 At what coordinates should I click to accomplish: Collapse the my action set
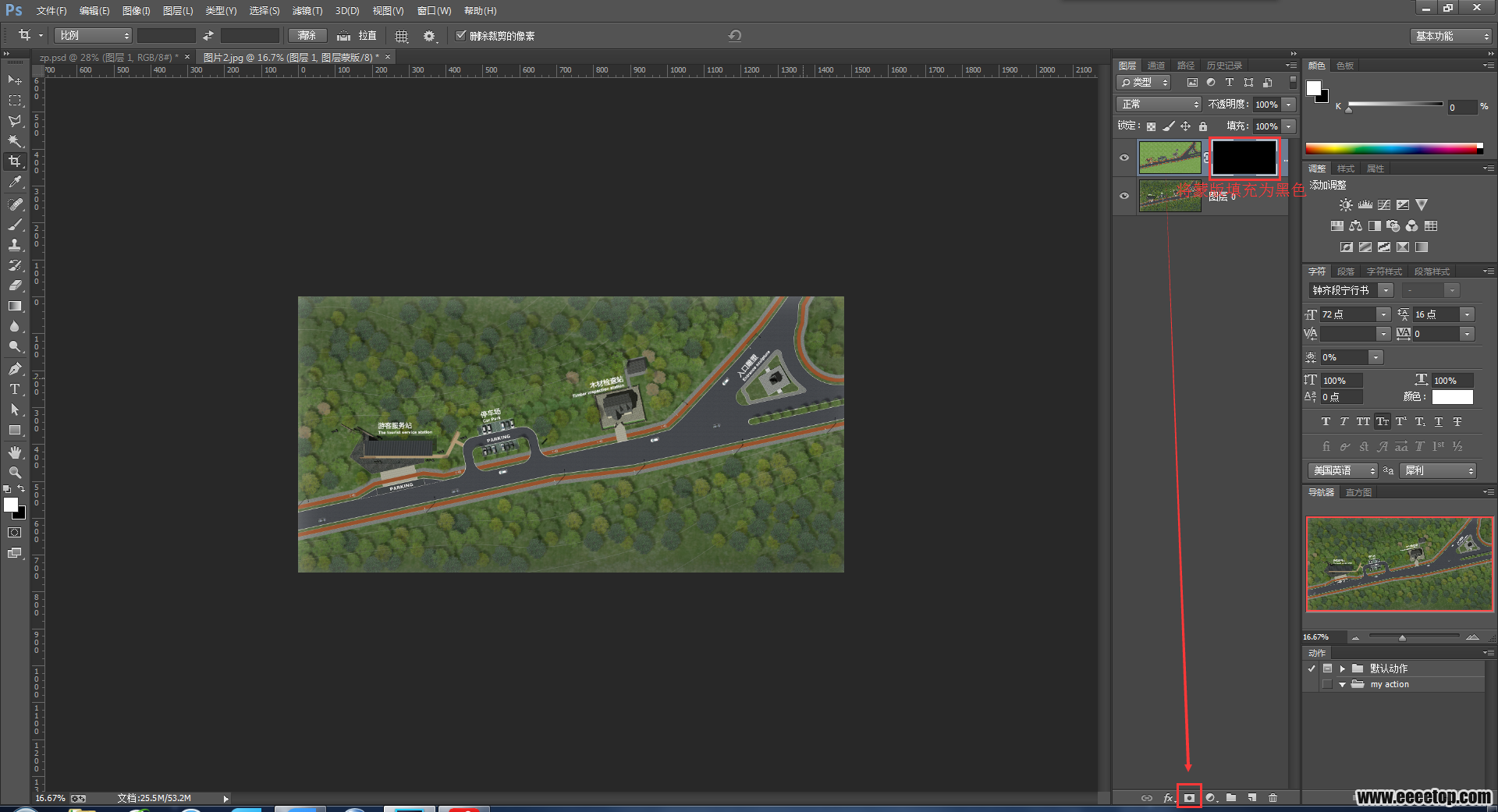pos(1343,684)
